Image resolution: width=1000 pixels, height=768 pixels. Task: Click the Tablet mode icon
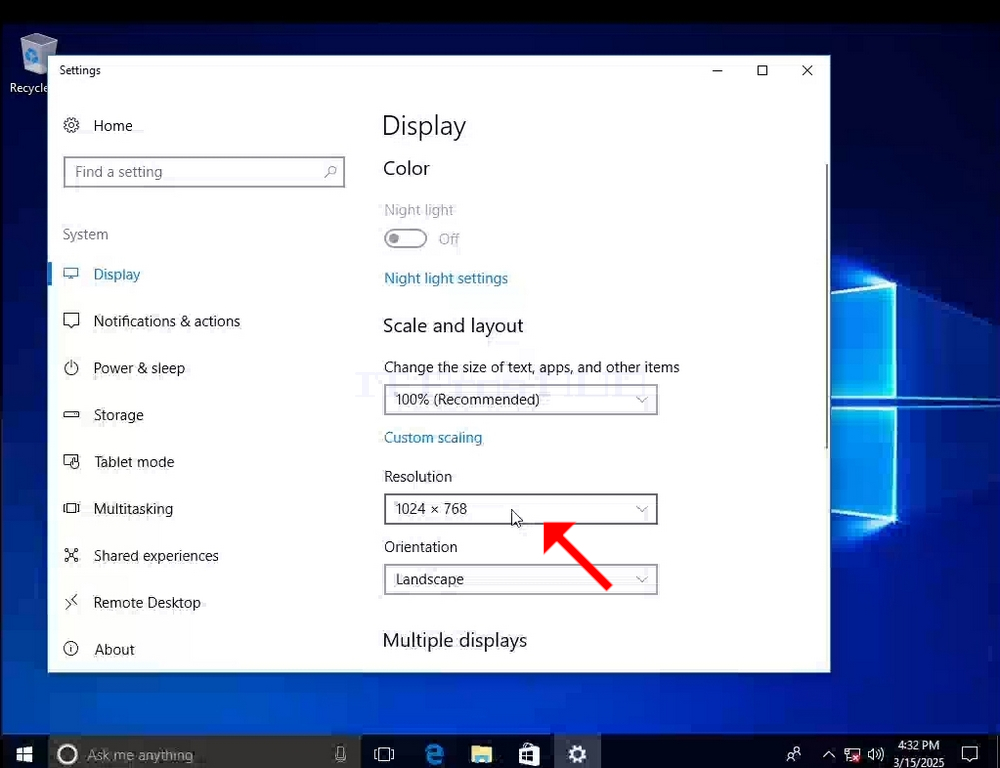click(x=71, y=461)
